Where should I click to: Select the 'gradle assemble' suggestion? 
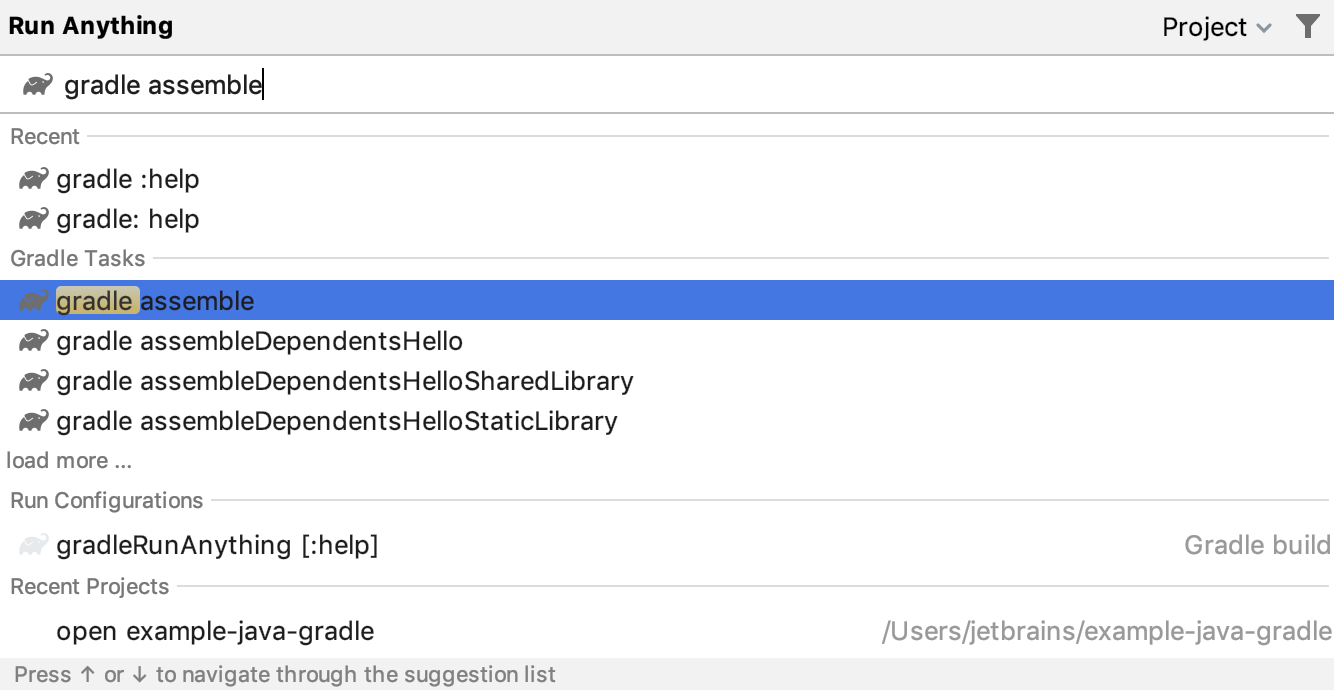[x=155, y=300]
